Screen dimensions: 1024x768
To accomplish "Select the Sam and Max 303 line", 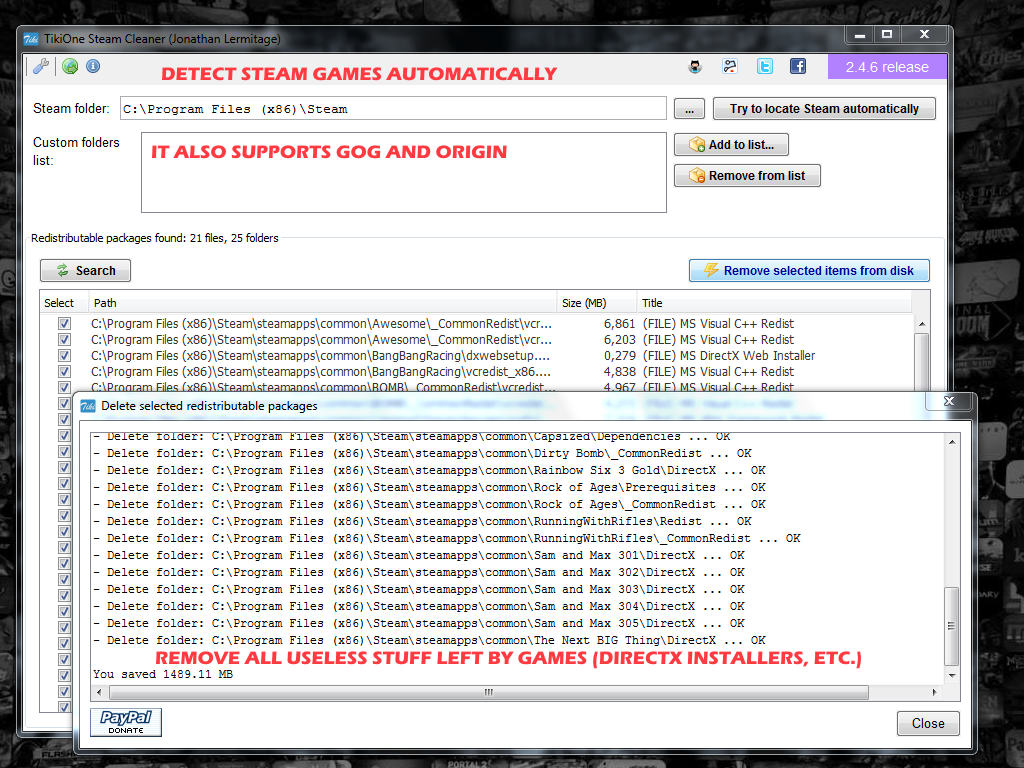I will 419,589.
